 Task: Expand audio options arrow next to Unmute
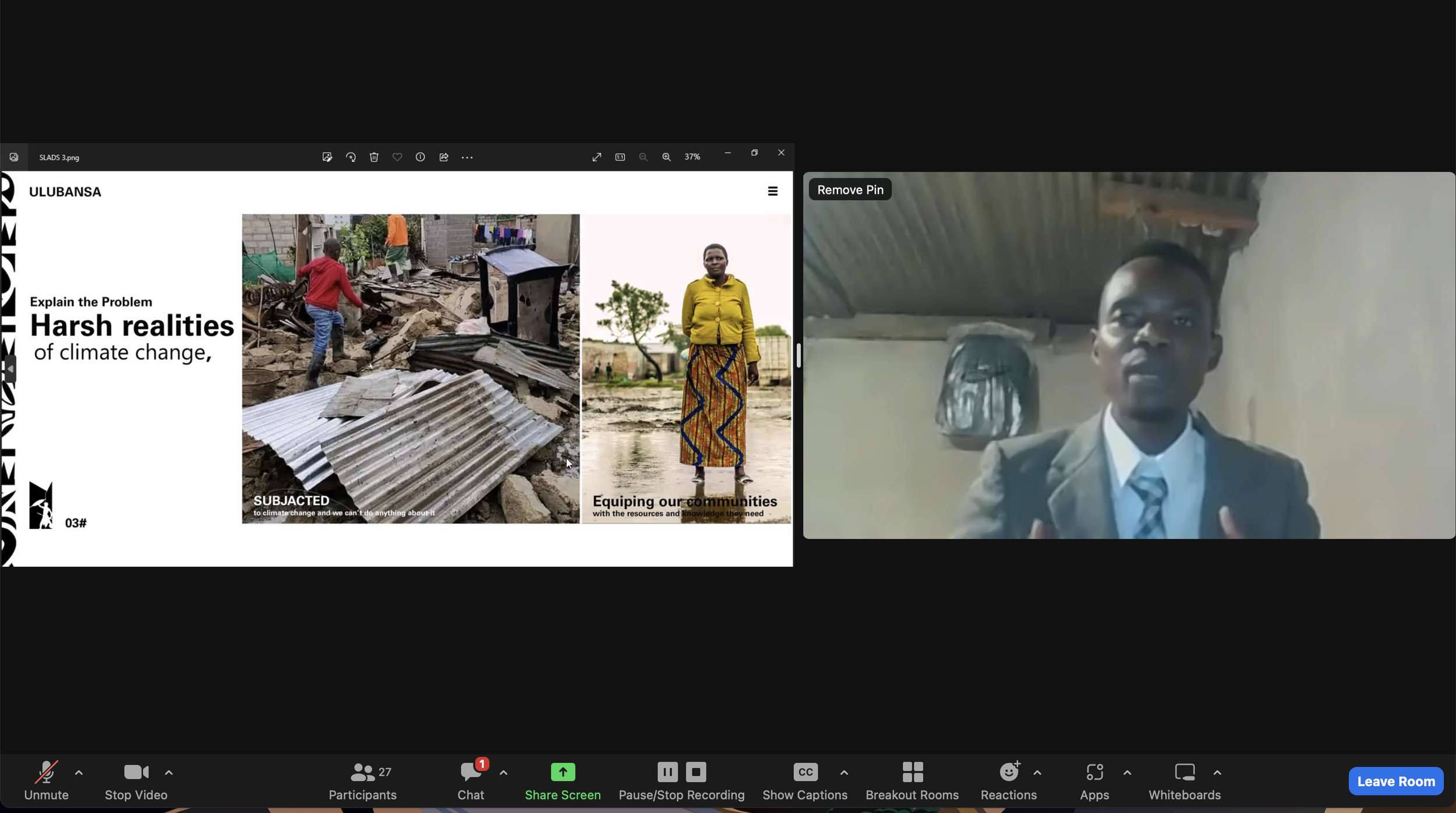79,773
